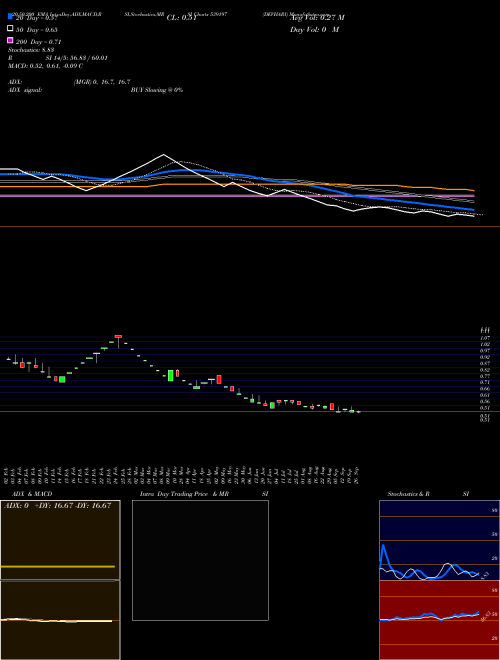Click the white 50 Day EMA legend swatch
This screenshot has height=660, width=500.
(x=10, y=29)
